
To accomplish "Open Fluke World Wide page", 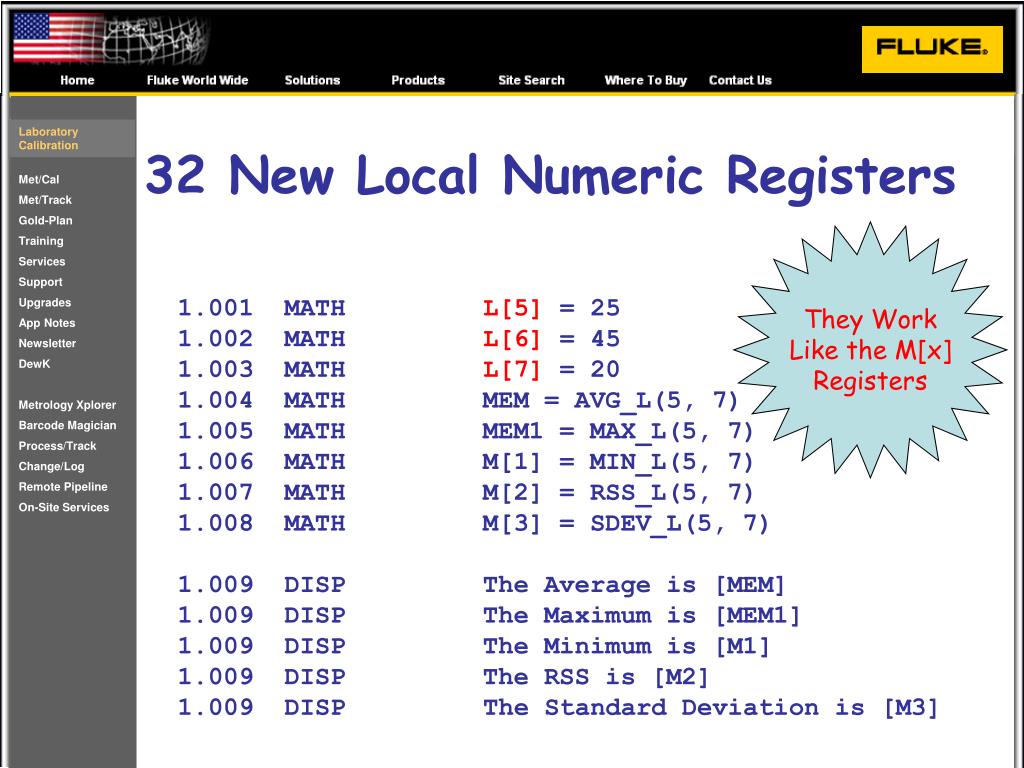I will pyautogui.click(x=197, y=80).
